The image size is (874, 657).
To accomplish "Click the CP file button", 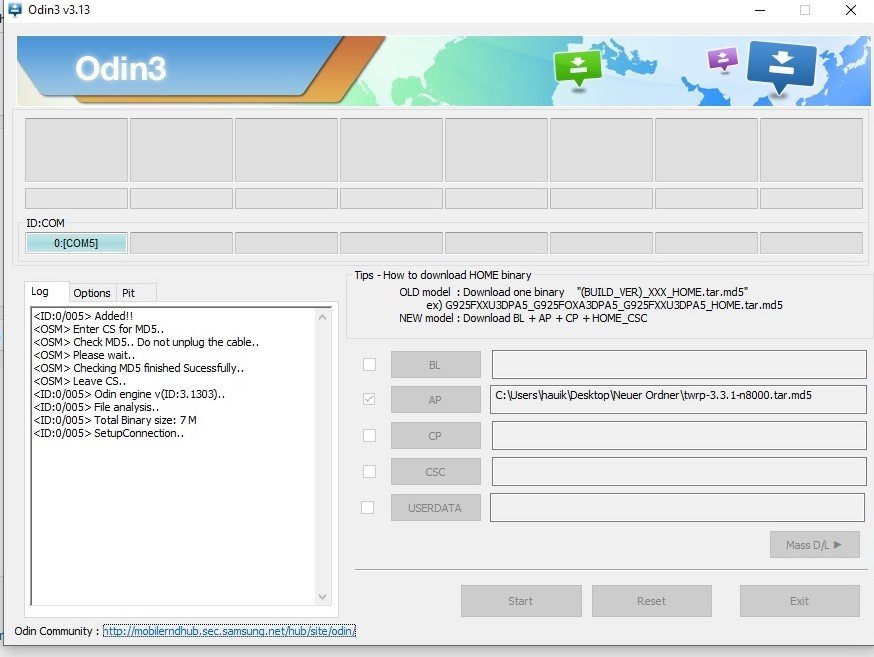I will pos(435,436).
